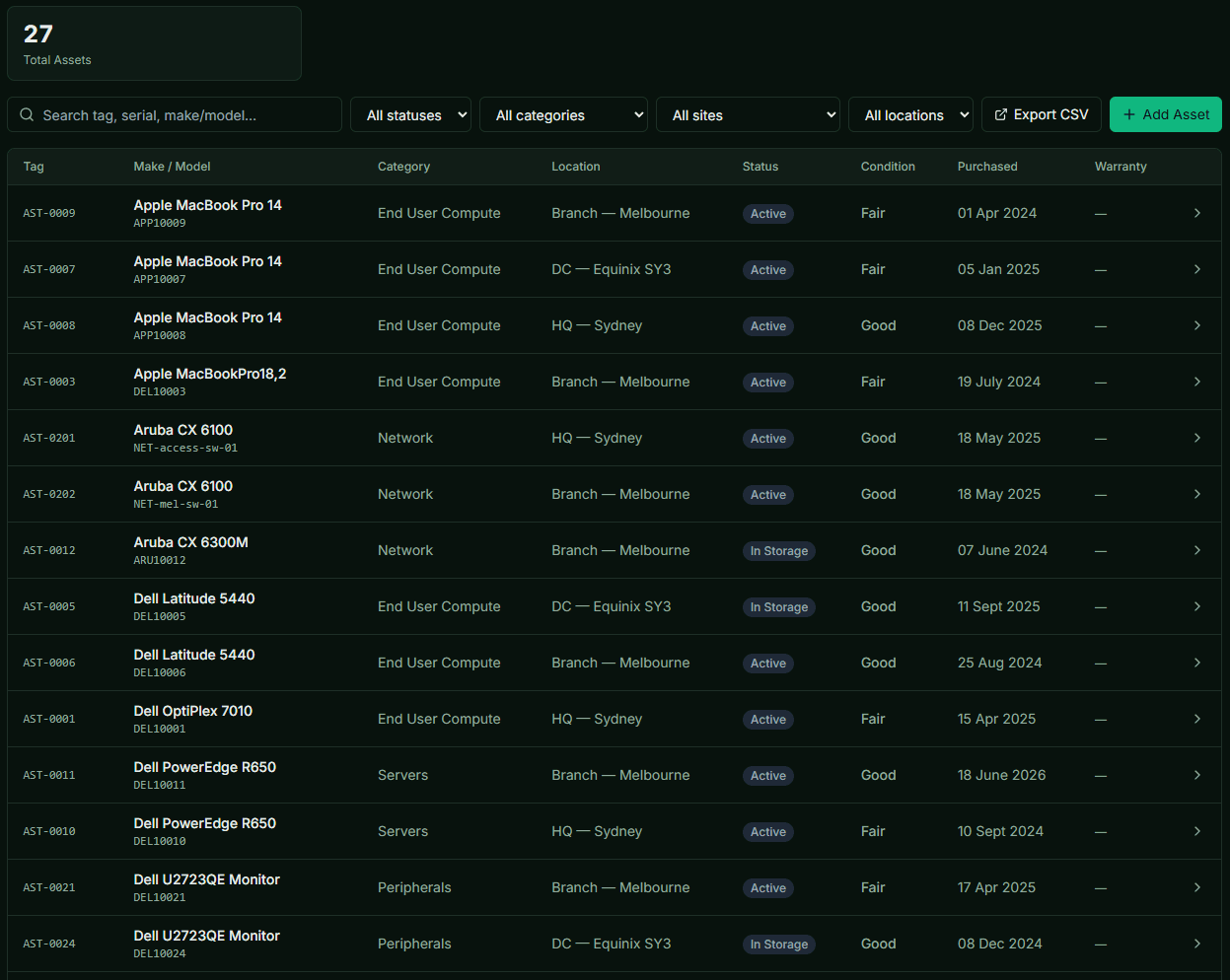The height and width of the screenshot is (980, 1230).
Task: Click Servers category for AST-0011
Action: [x=402, y=775]
